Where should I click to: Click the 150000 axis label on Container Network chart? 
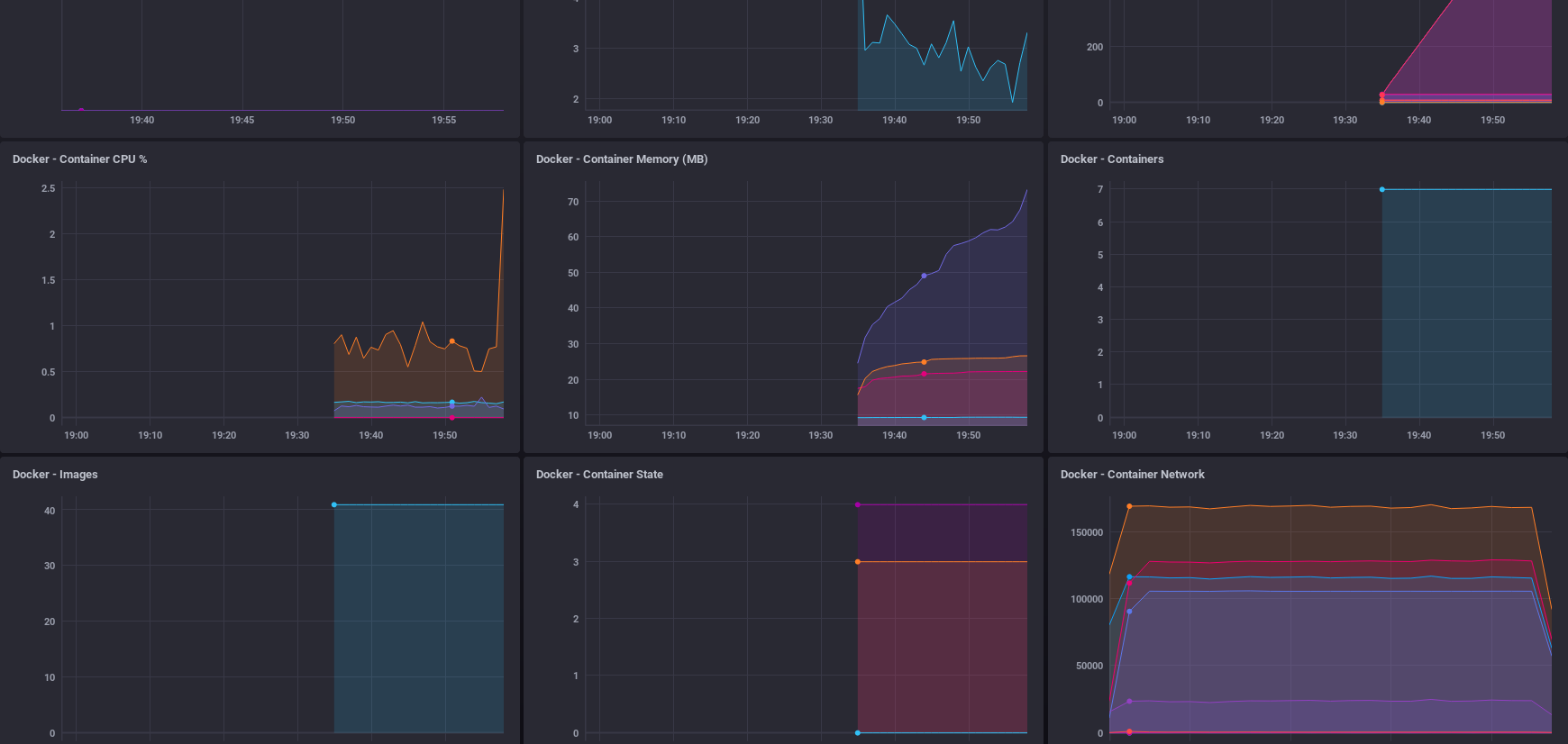point(1087,532)
